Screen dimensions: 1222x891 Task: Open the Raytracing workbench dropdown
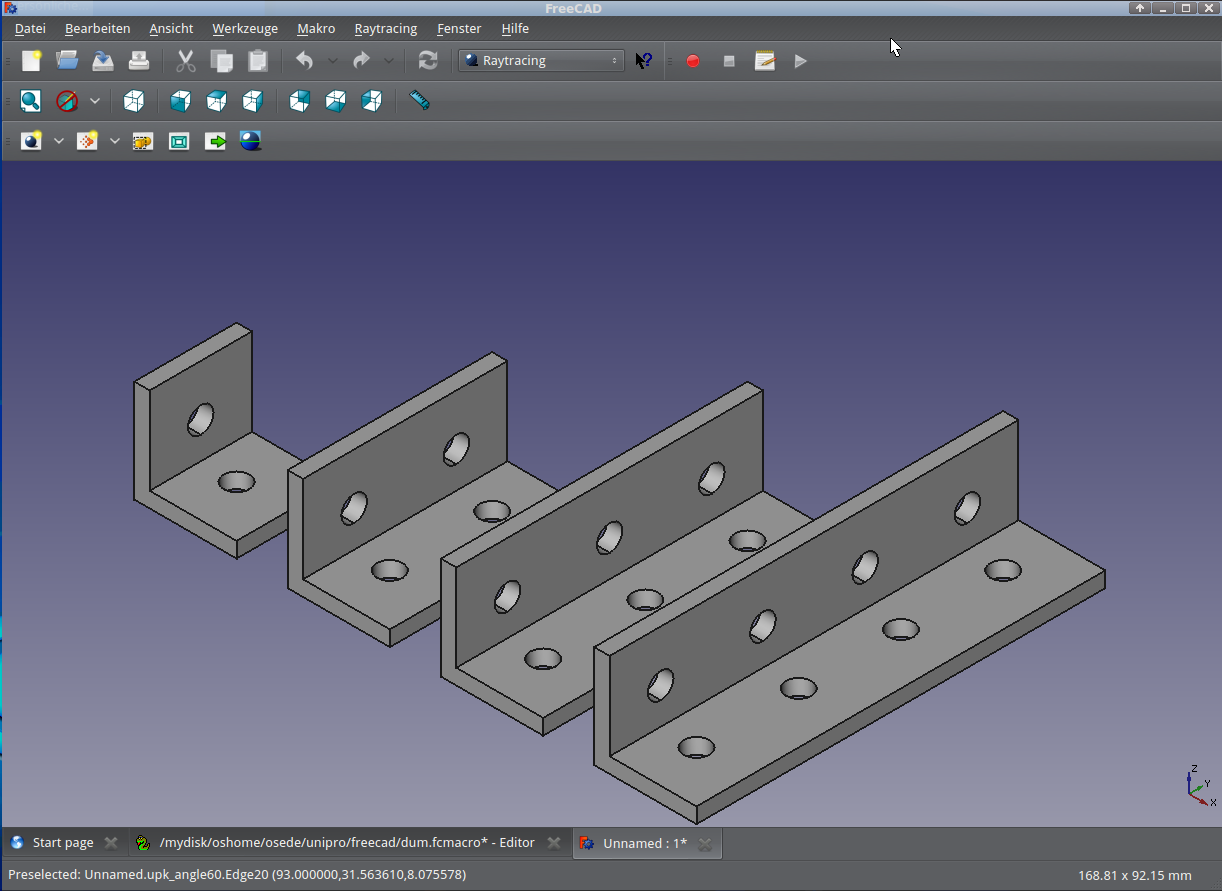click(541, 61)
